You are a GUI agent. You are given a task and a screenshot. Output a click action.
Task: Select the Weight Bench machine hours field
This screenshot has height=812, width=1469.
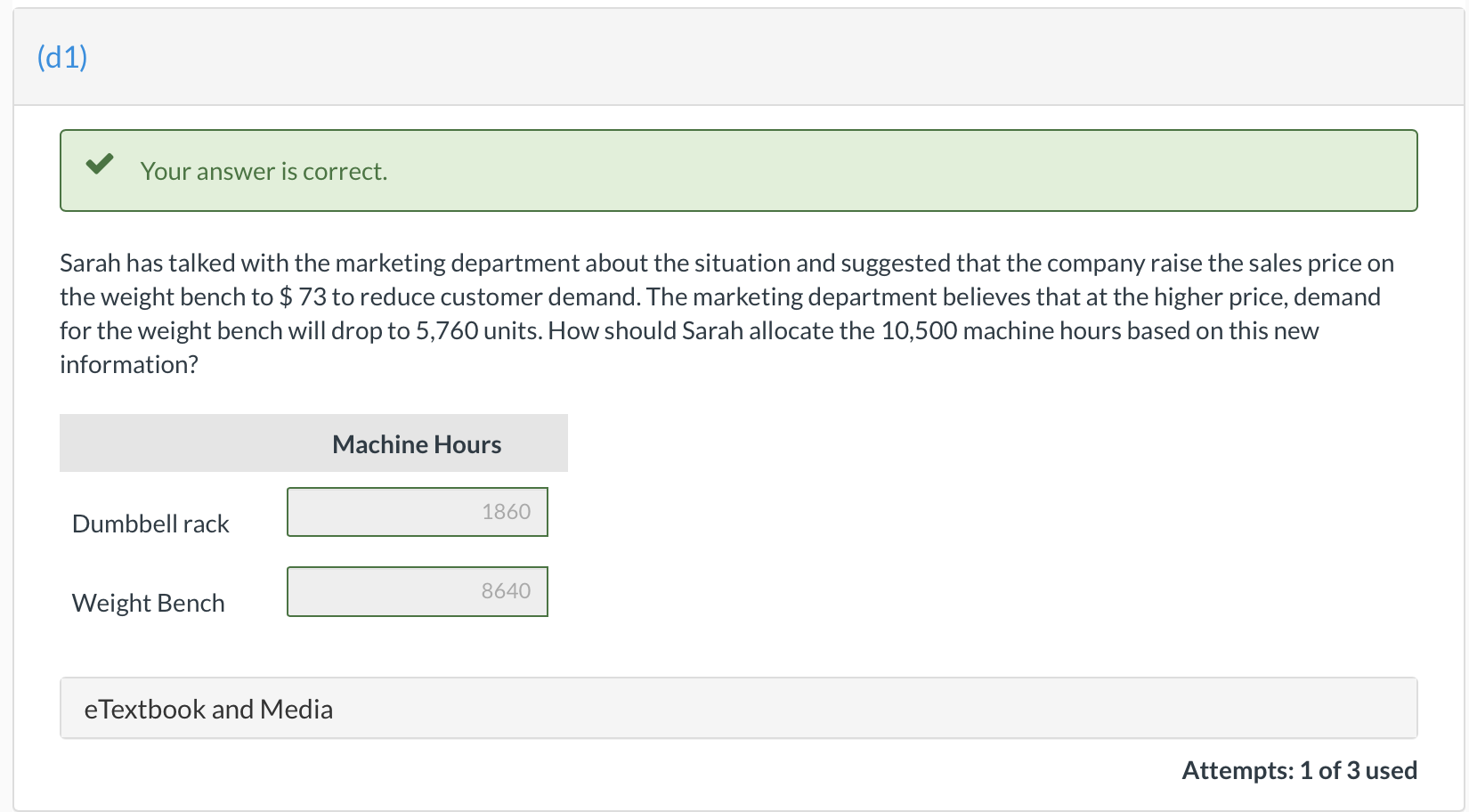417,591
